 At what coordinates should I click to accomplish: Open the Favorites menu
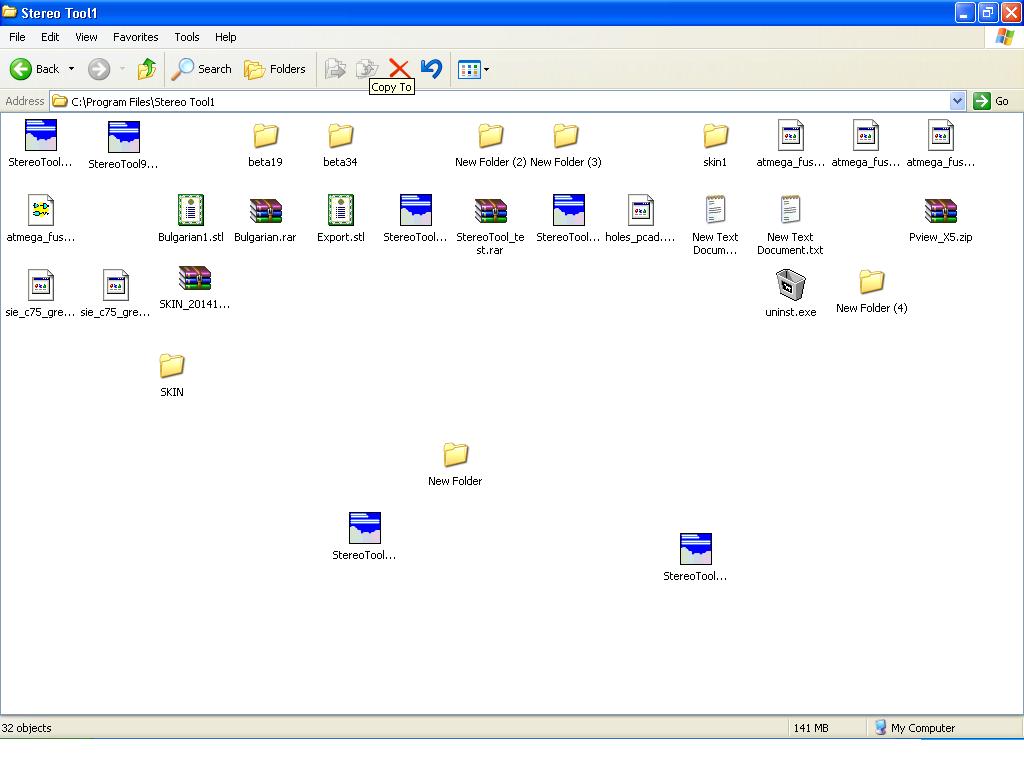click(x=135, y=37)
